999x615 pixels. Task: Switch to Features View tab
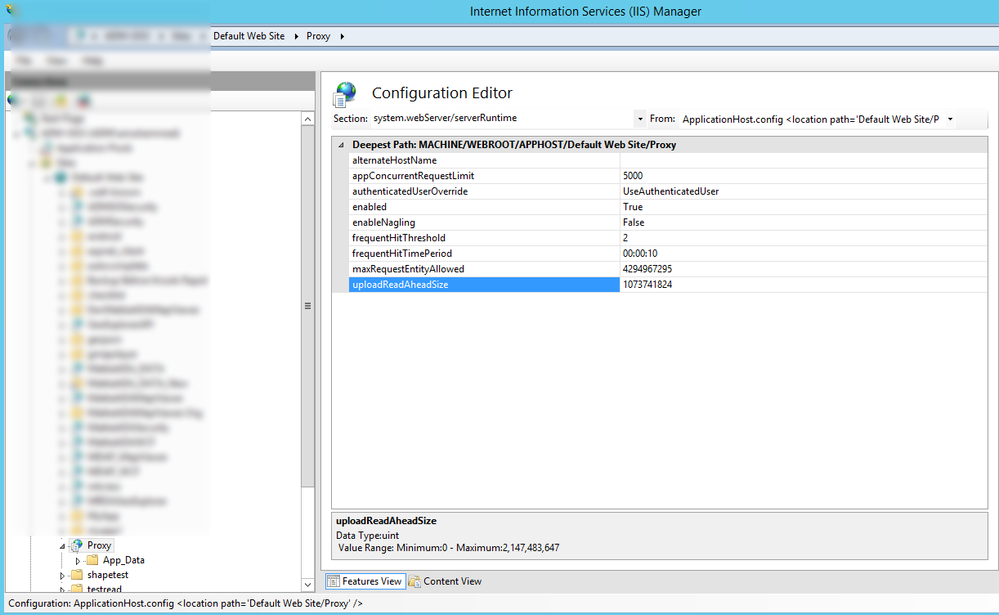[366, 581]
